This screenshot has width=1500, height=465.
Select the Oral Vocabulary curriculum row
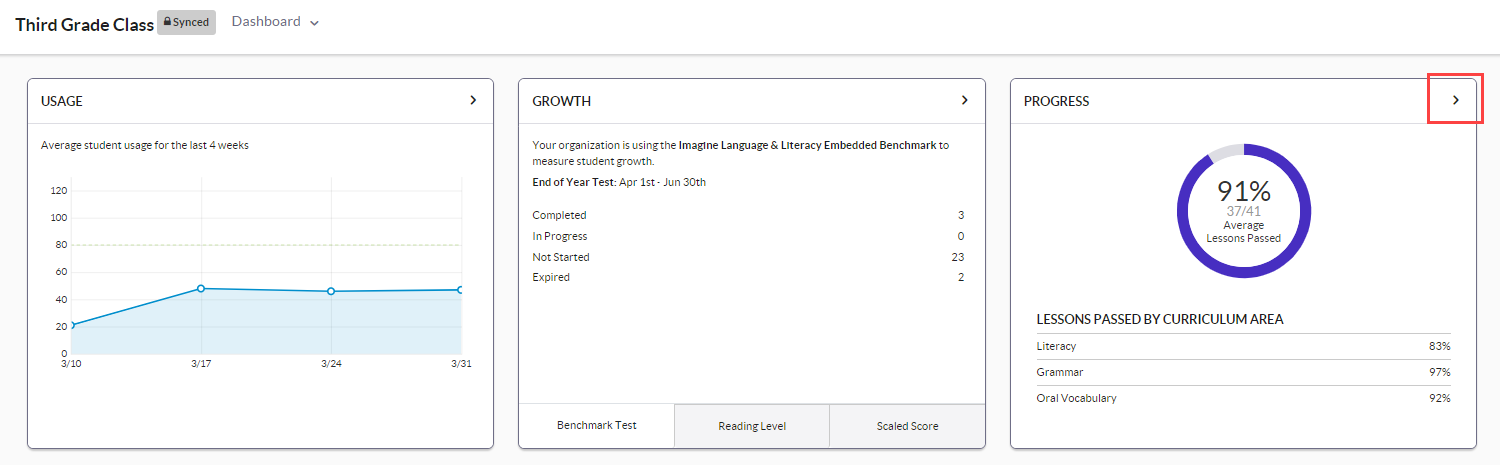tap(1243, 398)
